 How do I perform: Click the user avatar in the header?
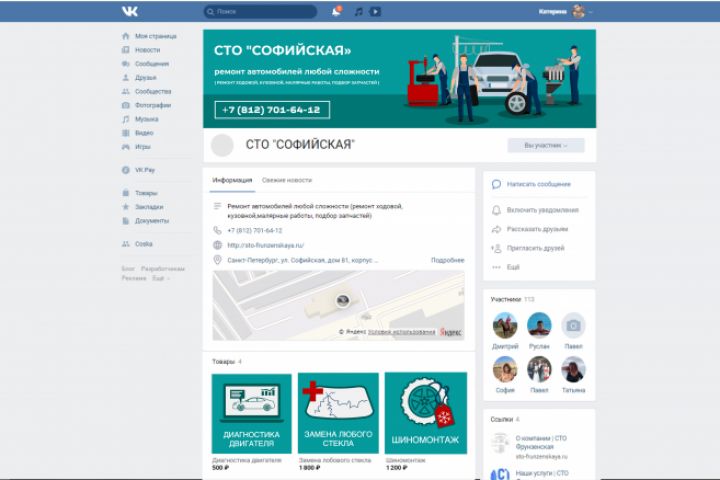coord(579,11)
